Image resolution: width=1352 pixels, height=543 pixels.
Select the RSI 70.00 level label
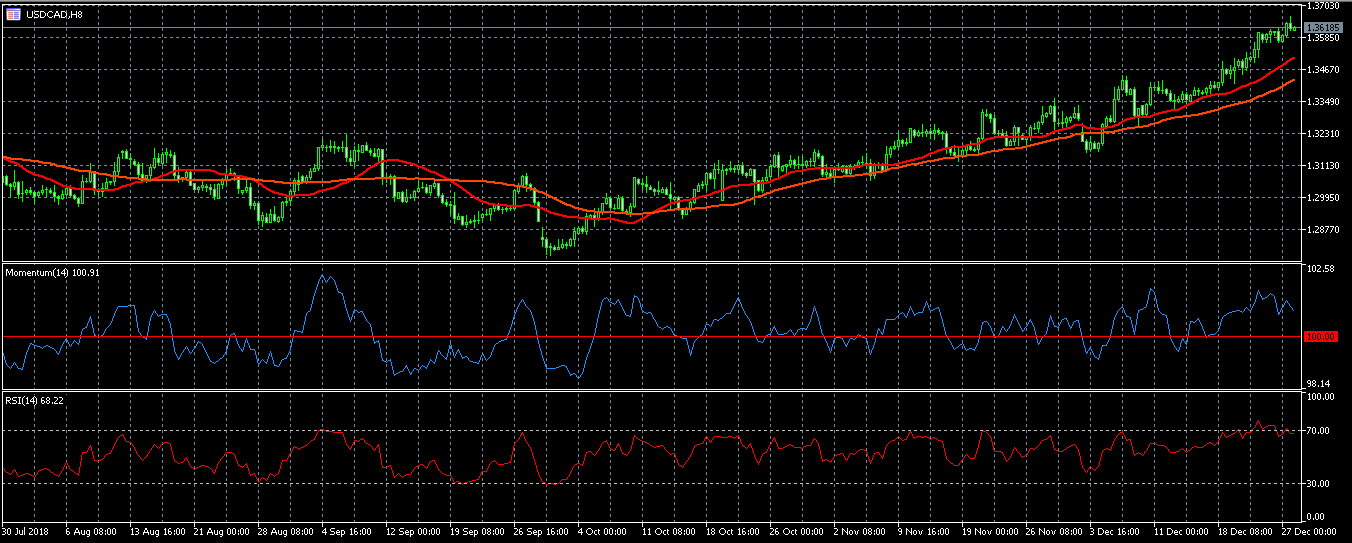pos(1321,431)
